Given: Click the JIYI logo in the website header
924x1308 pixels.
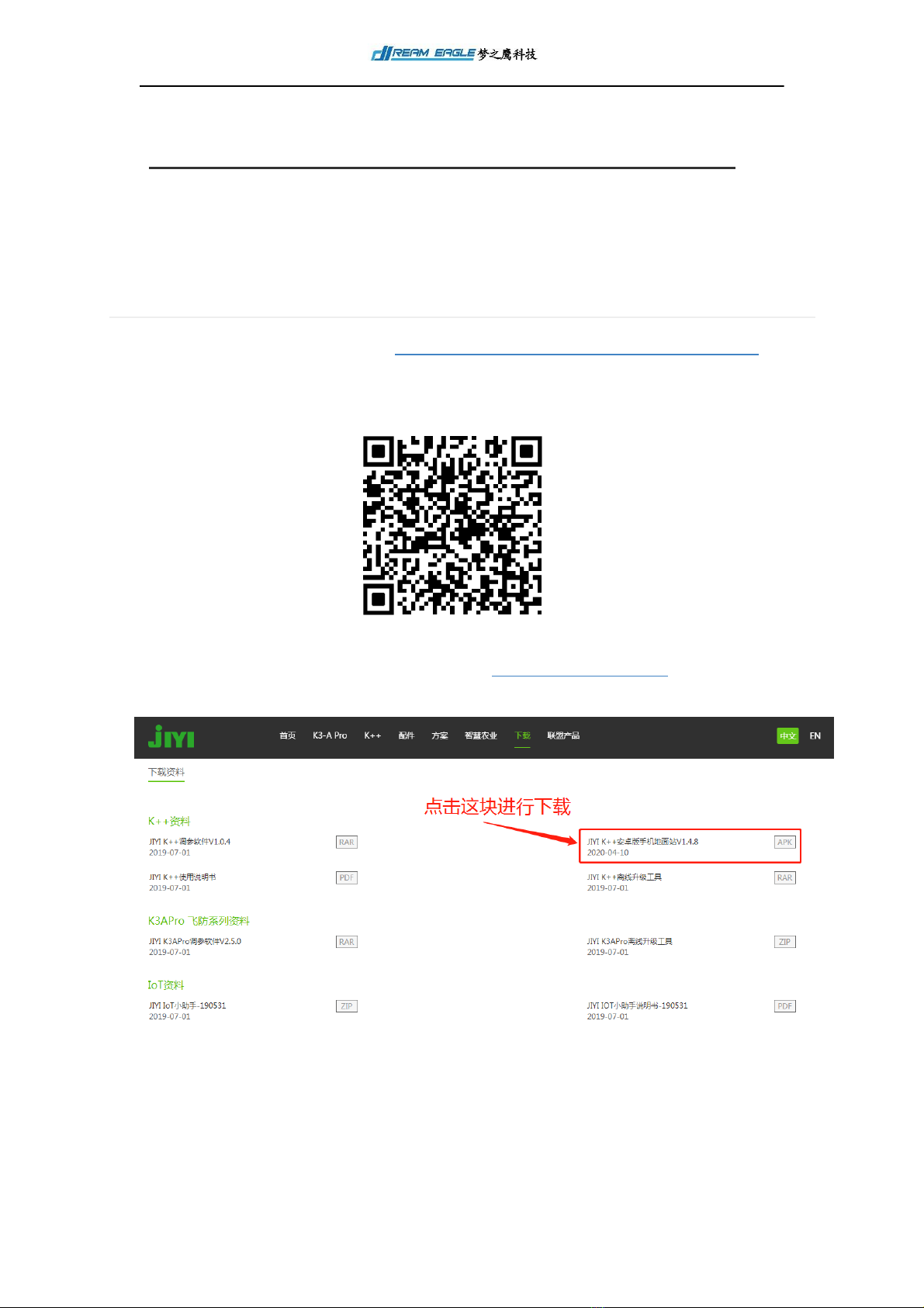Looking at the screenshot, I should [x=171, y=736].
